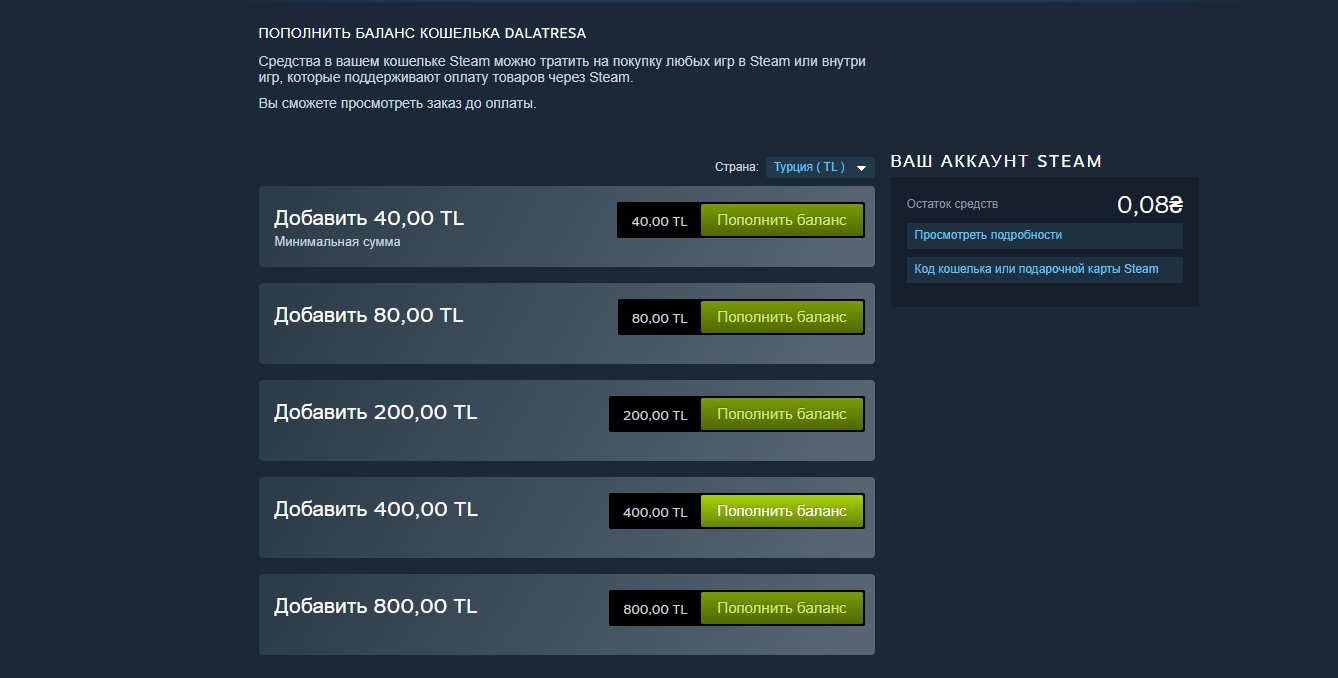Viewport: 1338px width, 678px height.
Task: Click the 80,00 TL black price label
Action: [659, 318]
